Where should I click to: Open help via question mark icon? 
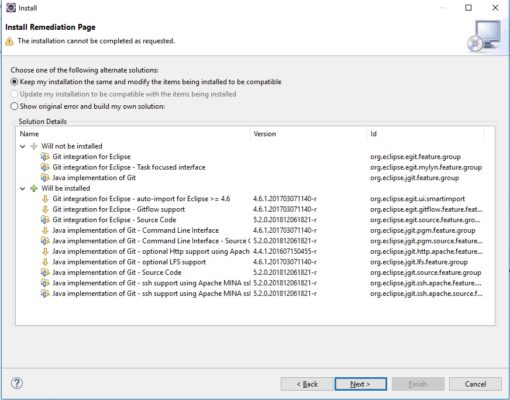[17, 383]
